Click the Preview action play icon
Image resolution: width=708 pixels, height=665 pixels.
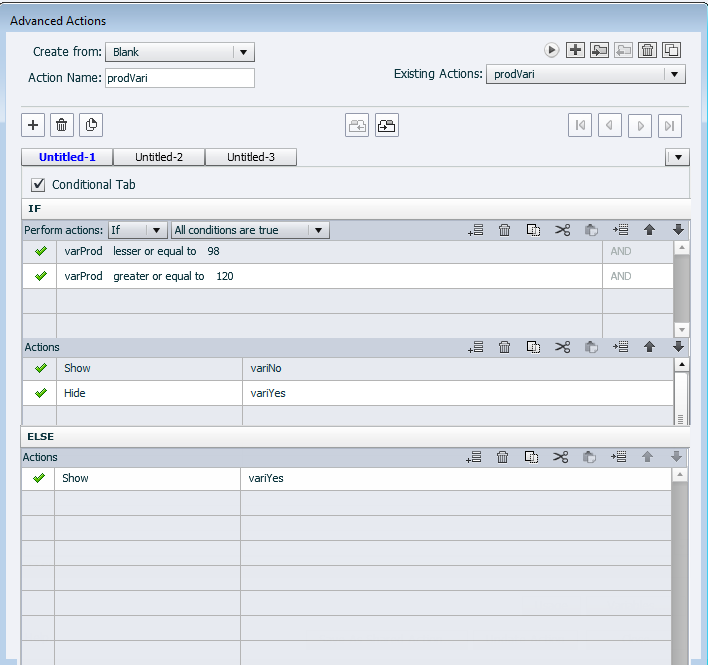pos(551,50)
